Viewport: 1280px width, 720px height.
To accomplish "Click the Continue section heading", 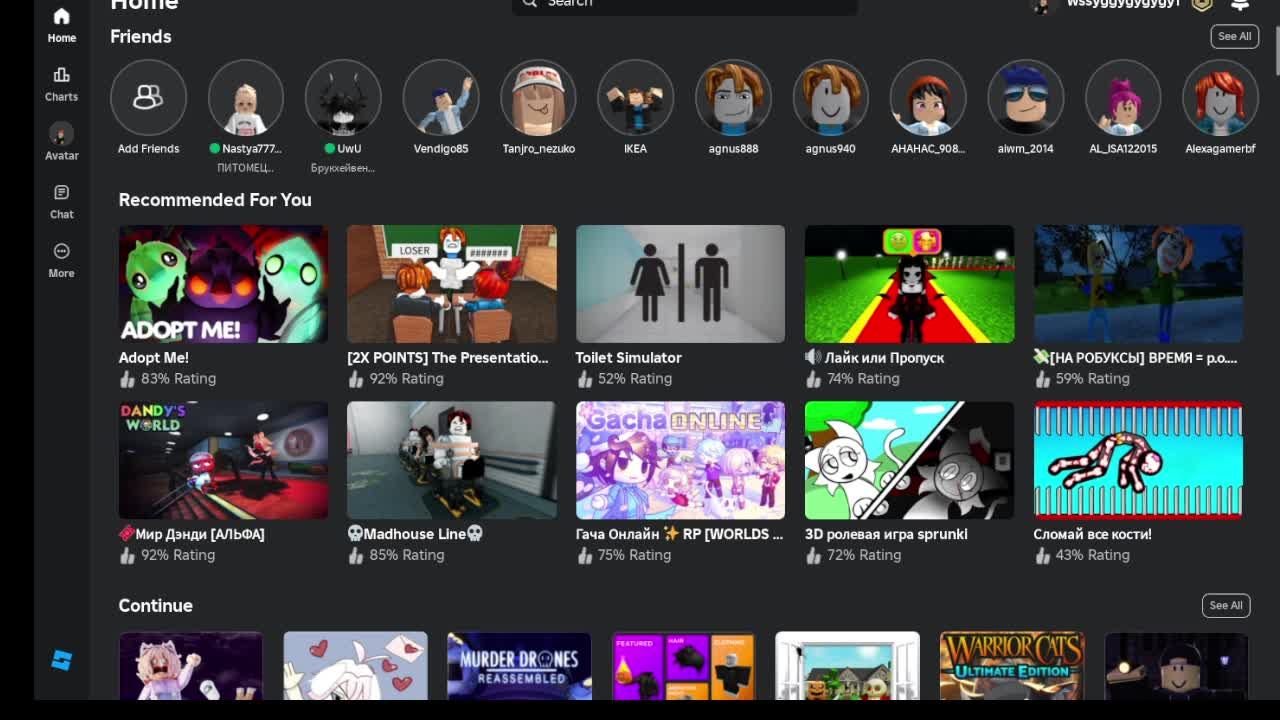I will 156,606.
